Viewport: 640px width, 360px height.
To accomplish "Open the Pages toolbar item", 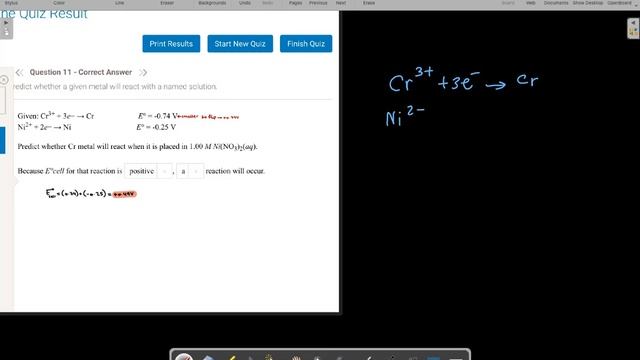I will (295, 3).
